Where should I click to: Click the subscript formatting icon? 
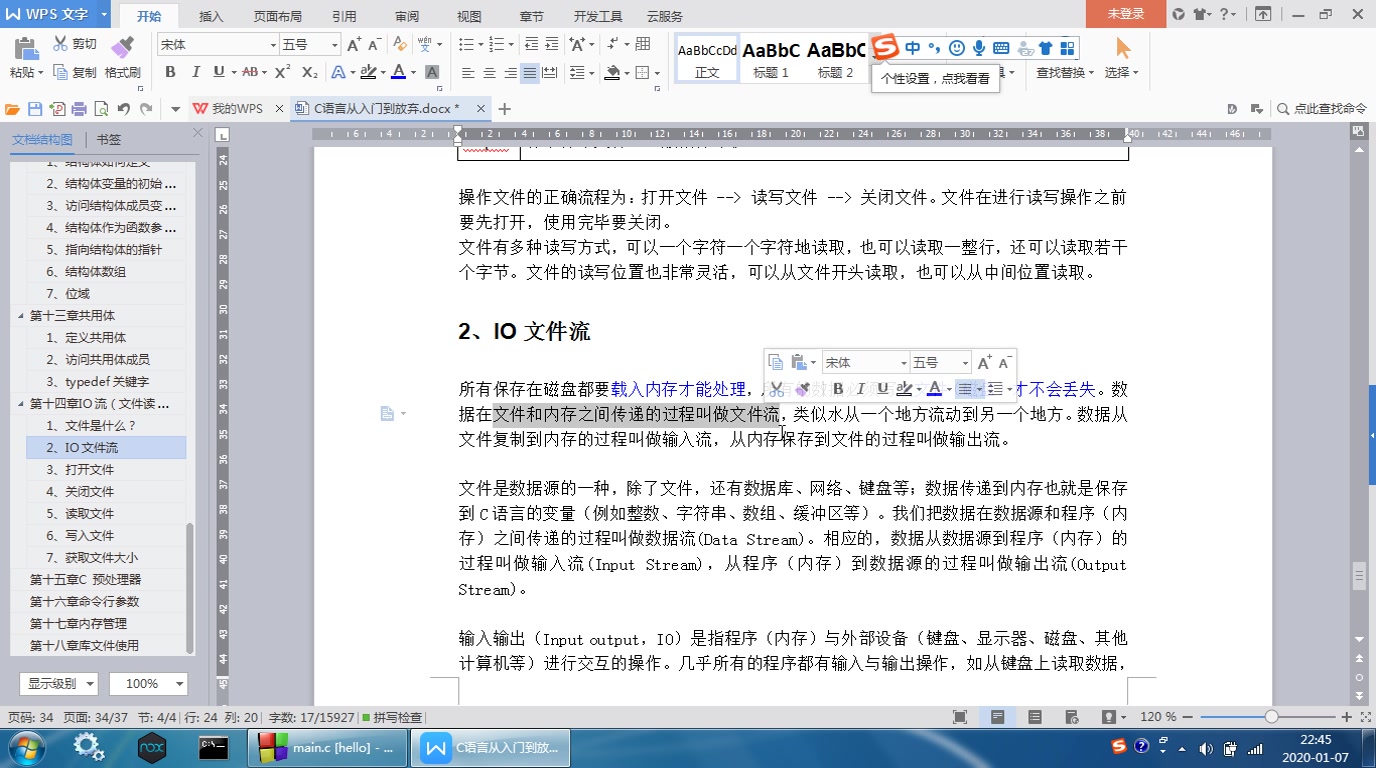[311, 71]
